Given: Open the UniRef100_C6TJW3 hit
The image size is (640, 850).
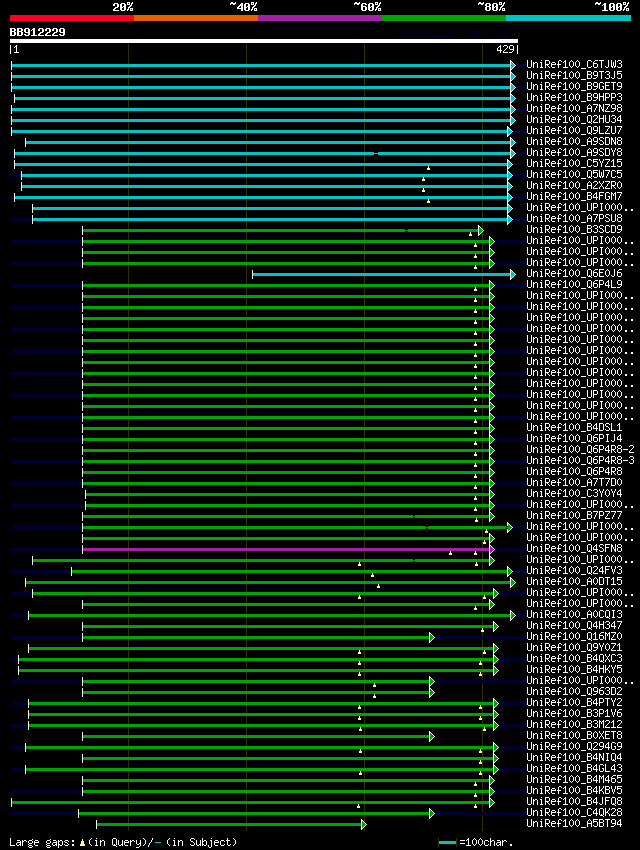Looking at the screenshot, I should (574, 65).
